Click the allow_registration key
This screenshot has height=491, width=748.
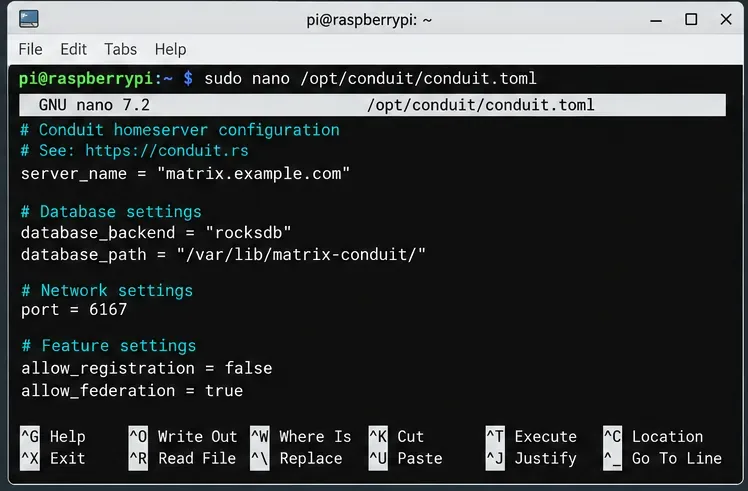[x=108, y=368]
